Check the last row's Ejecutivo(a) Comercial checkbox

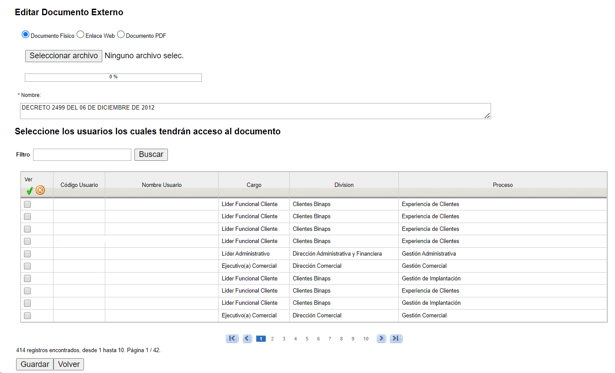point(27,315)
